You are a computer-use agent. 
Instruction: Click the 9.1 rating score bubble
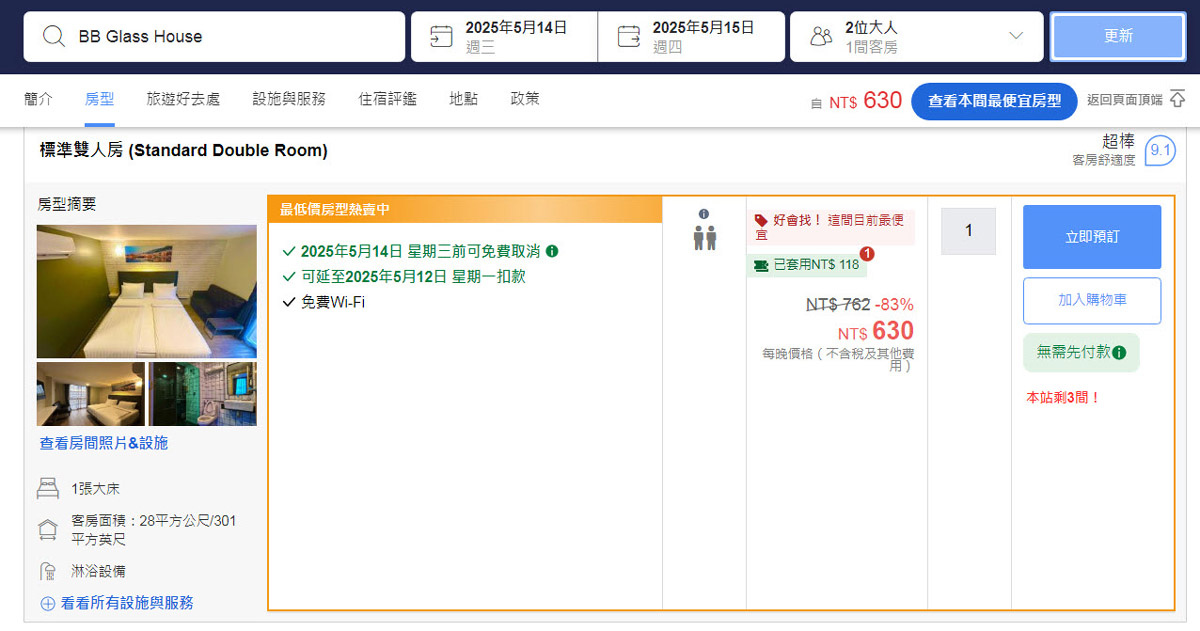1160,151
